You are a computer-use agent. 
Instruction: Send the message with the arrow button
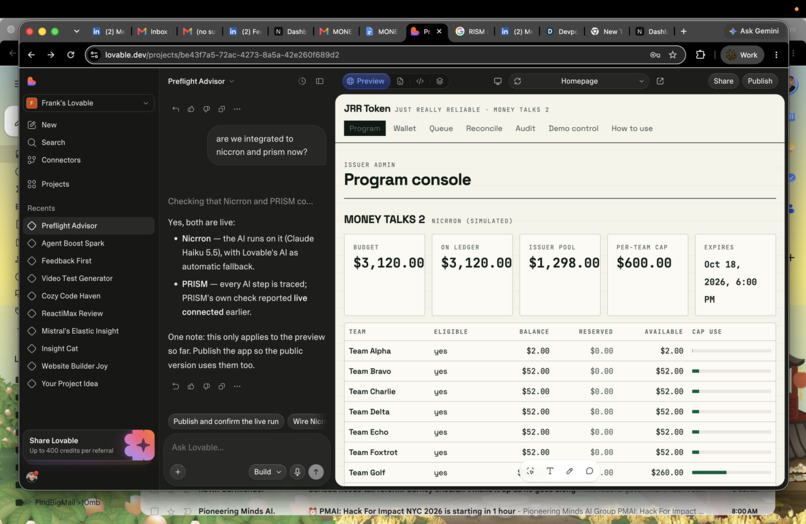[x=316, y=472]
